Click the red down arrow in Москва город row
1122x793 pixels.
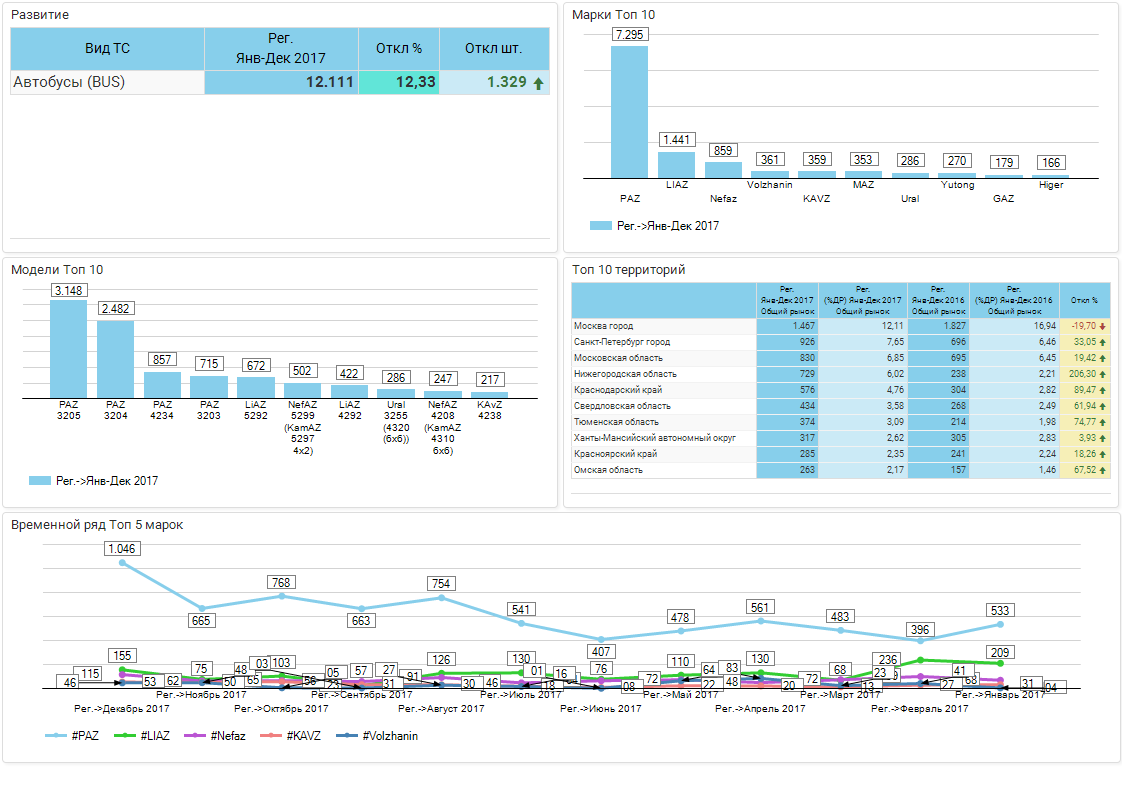coord(1102,326)
